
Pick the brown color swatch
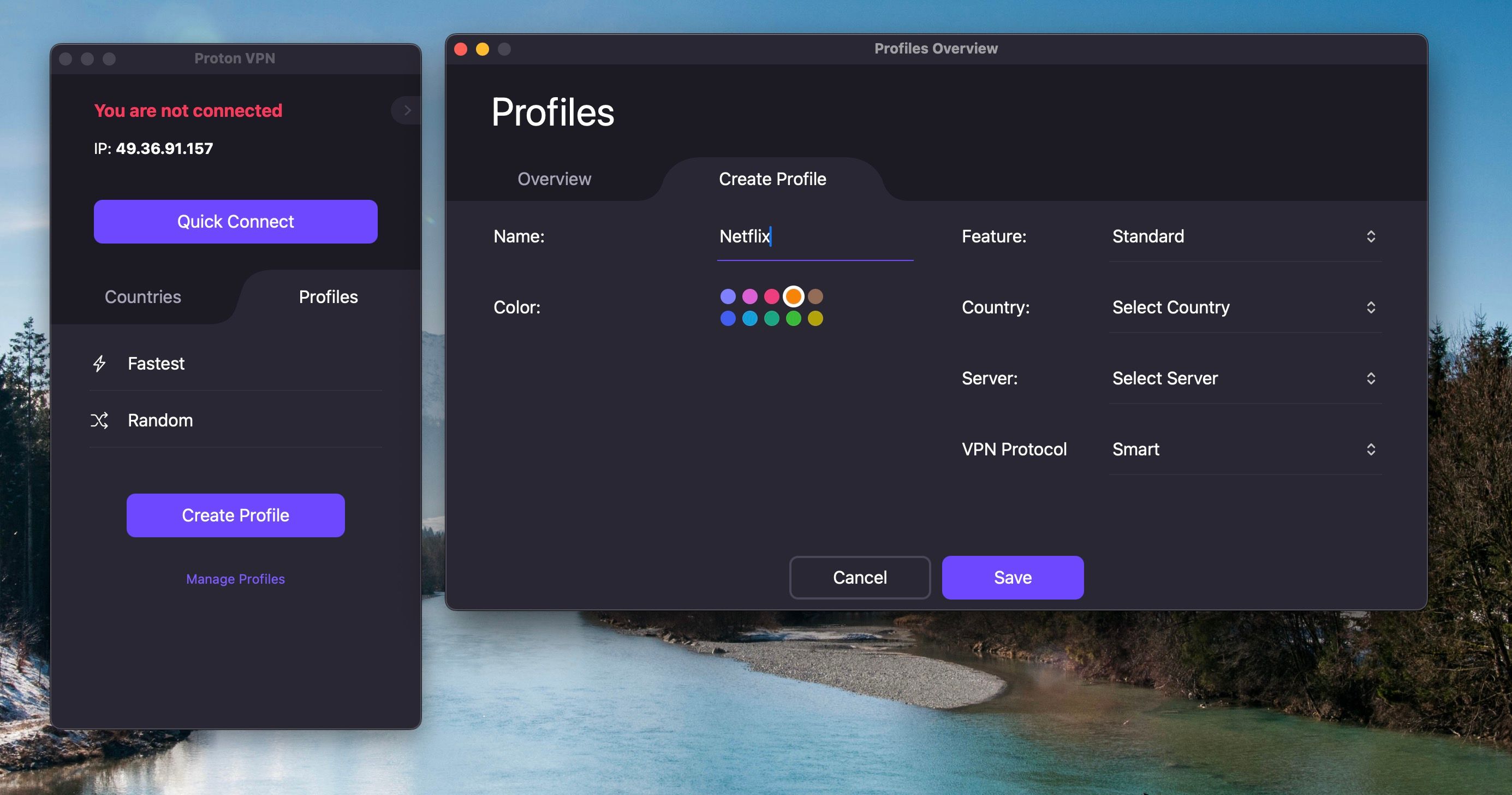tap(815, 296)
